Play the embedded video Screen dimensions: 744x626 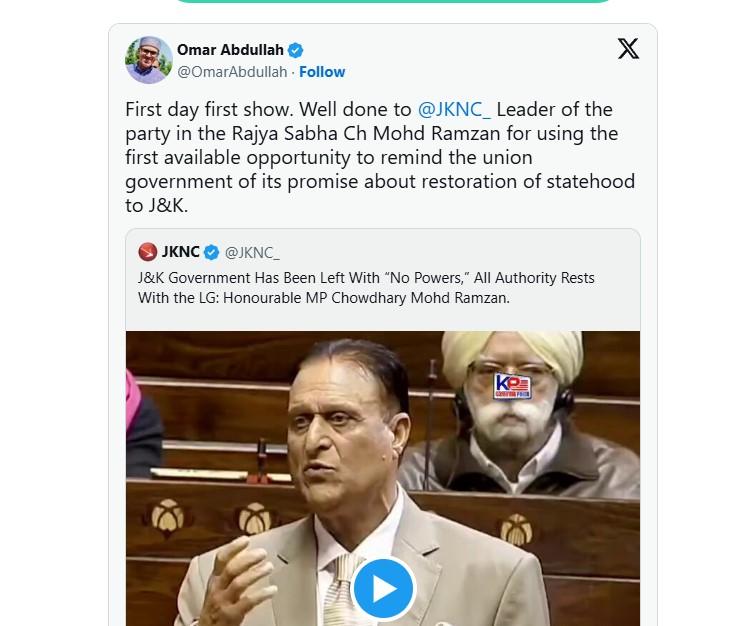[x=383, y=589]
